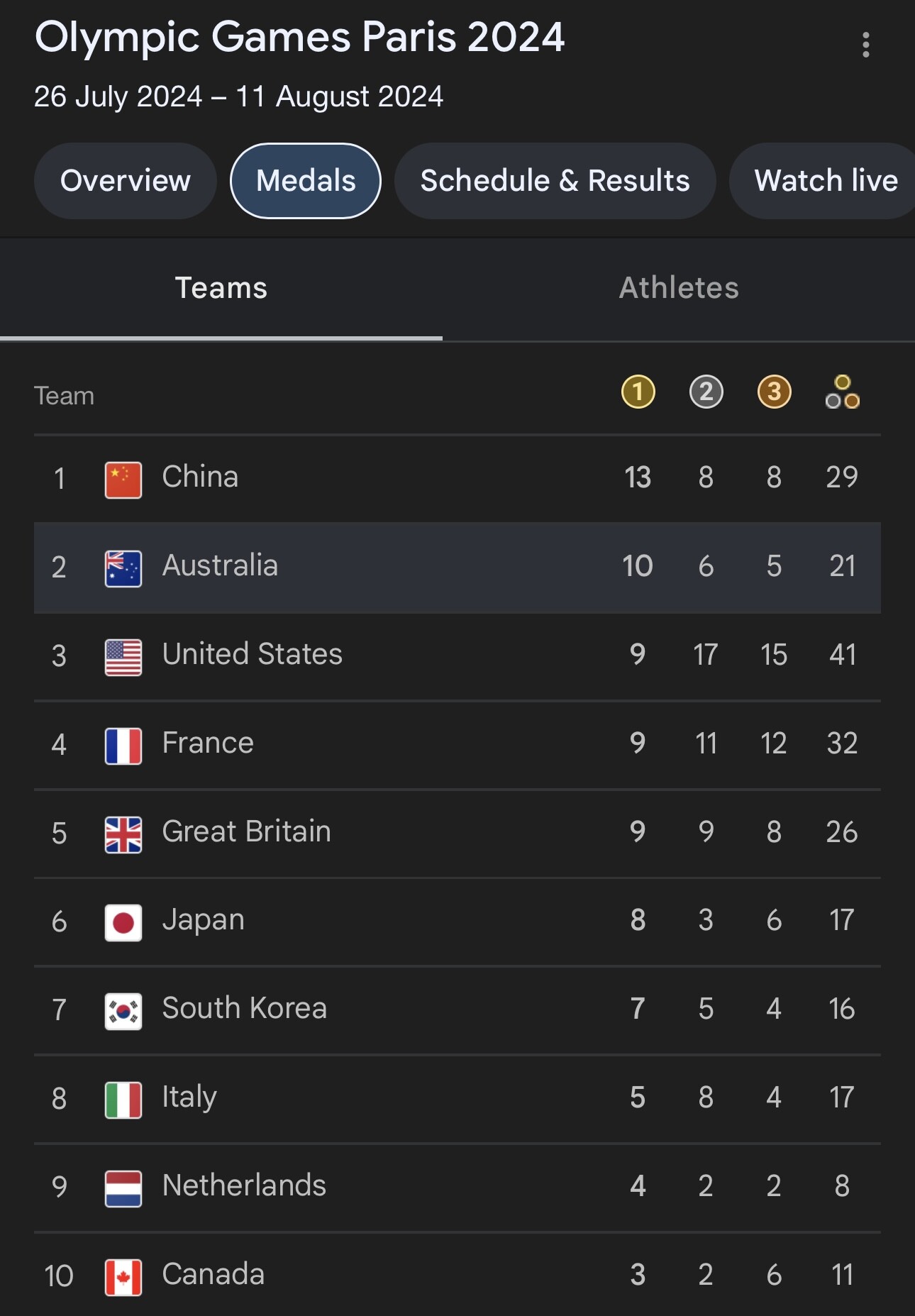
Task: Select the Teams tab
Action: [x=221, y=289]
